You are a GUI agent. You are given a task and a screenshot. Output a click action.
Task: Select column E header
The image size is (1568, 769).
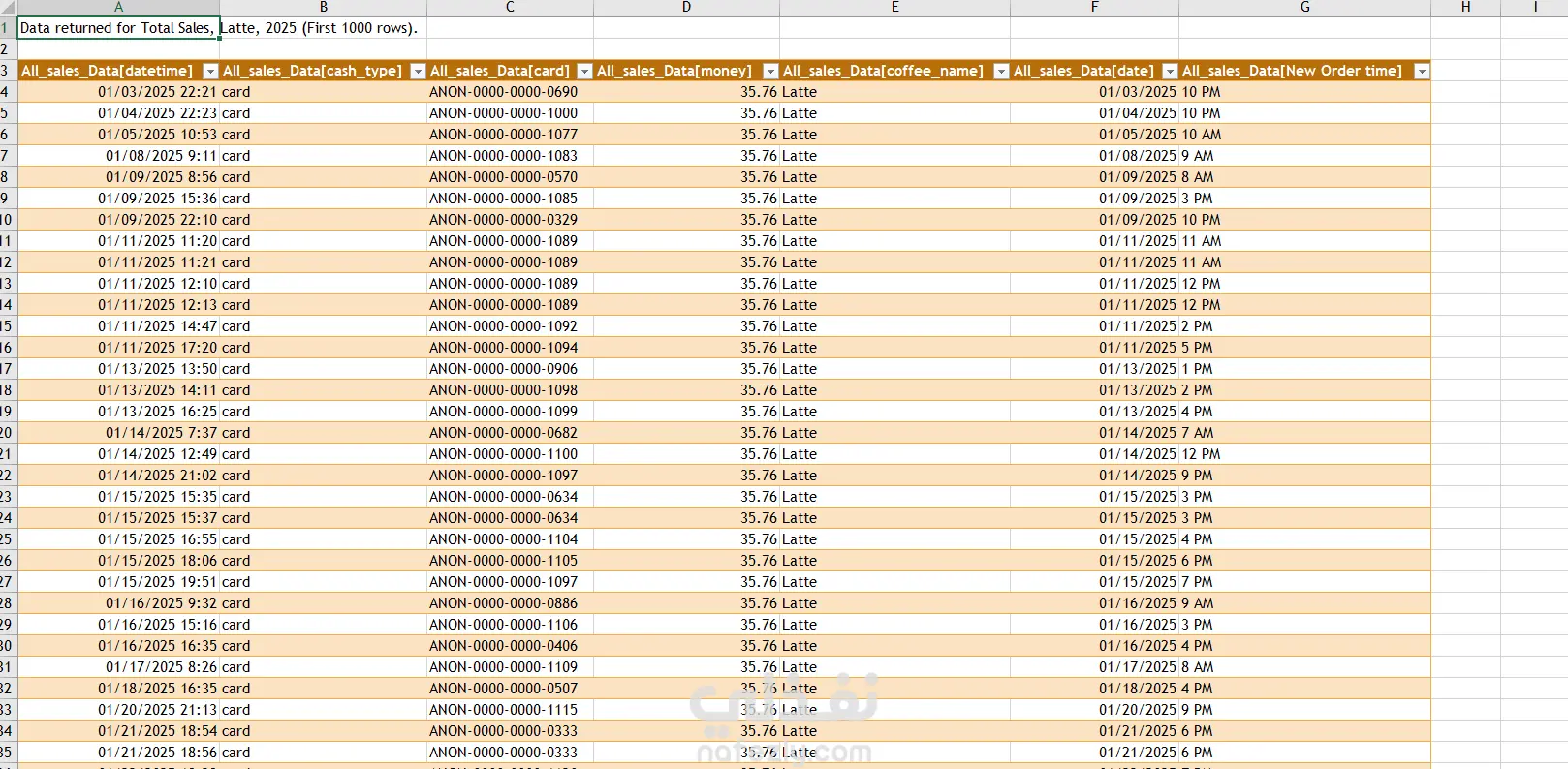point(895,7)
